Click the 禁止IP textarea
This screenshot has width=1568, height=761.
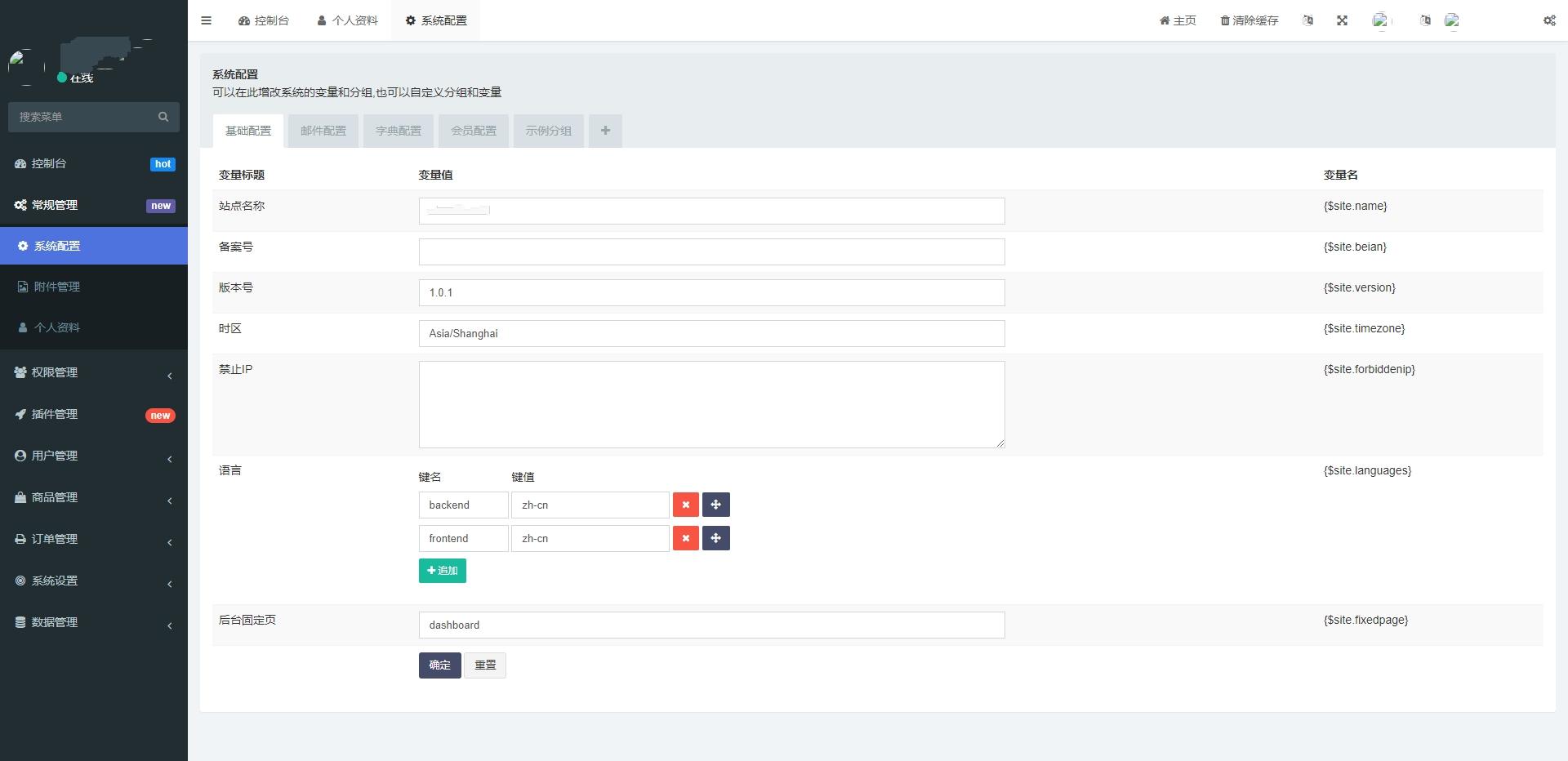[712, 404]
